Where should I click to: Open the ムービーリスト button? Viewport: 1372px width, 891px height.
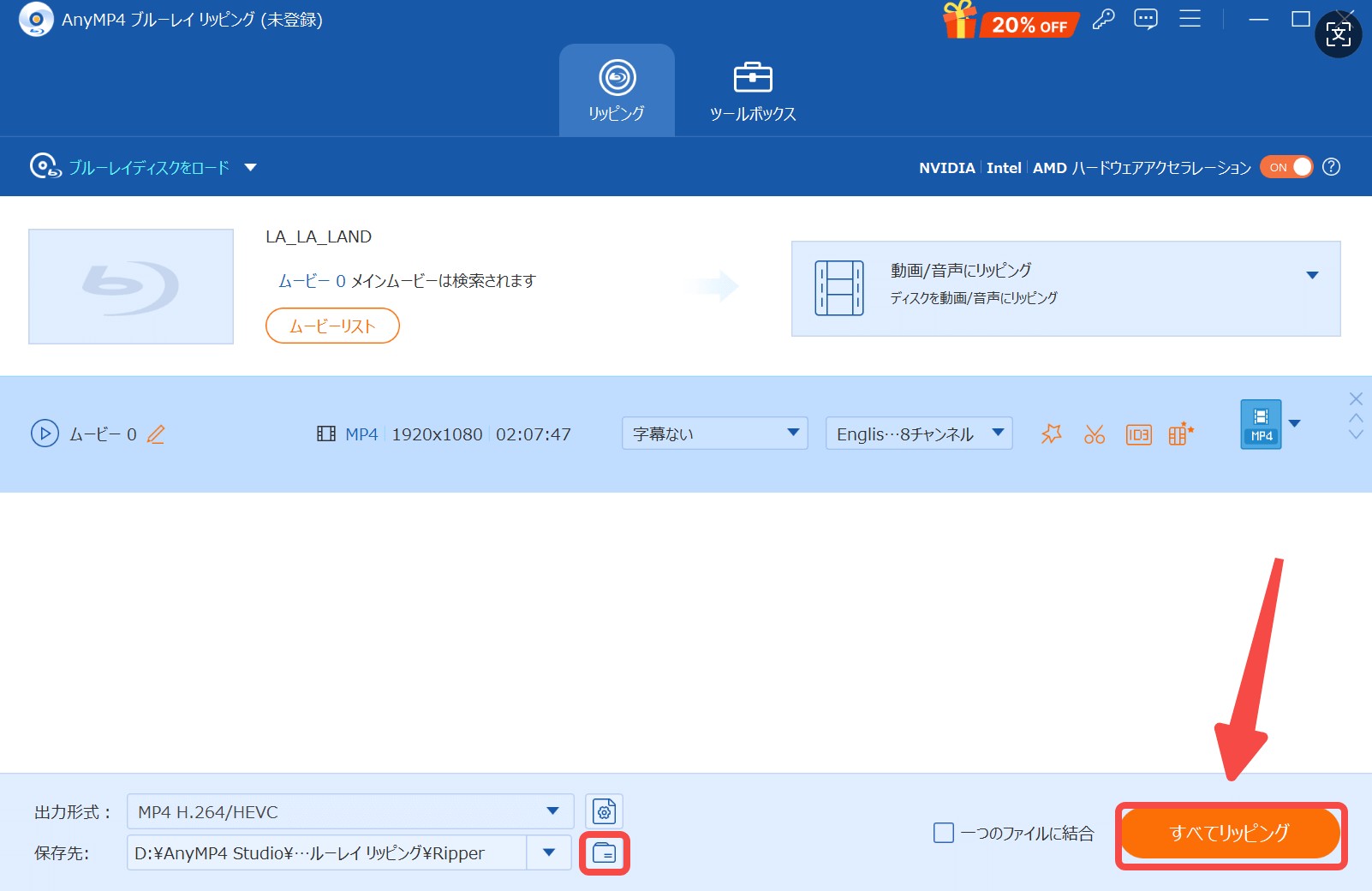(x=332, y=326)
